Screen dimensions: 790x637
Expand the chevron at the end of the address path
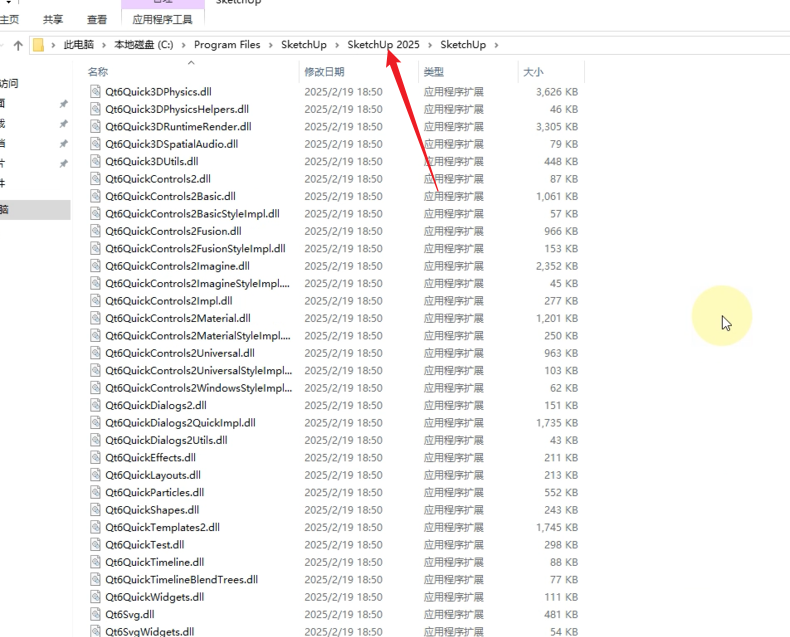tap(496, 45)
